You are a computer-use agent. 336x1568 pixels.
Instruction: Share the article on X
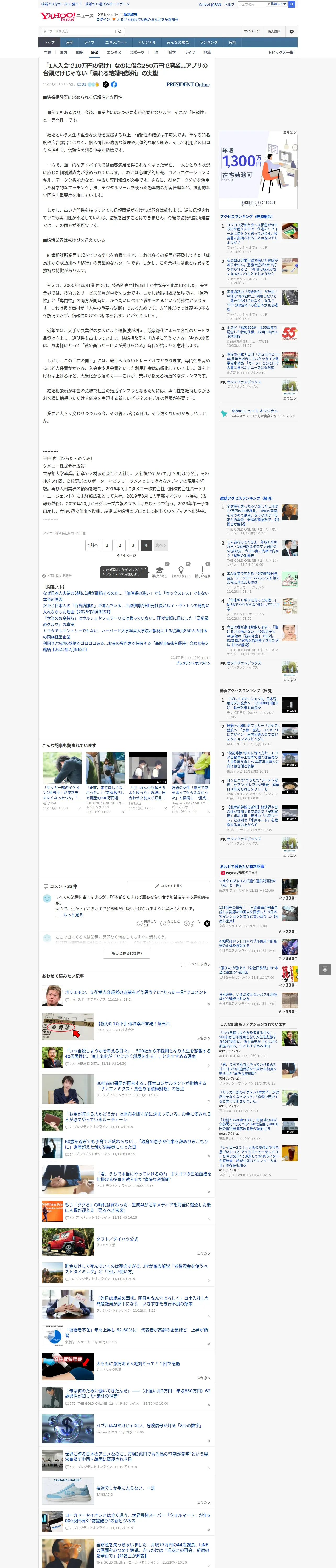coord(105,85)
